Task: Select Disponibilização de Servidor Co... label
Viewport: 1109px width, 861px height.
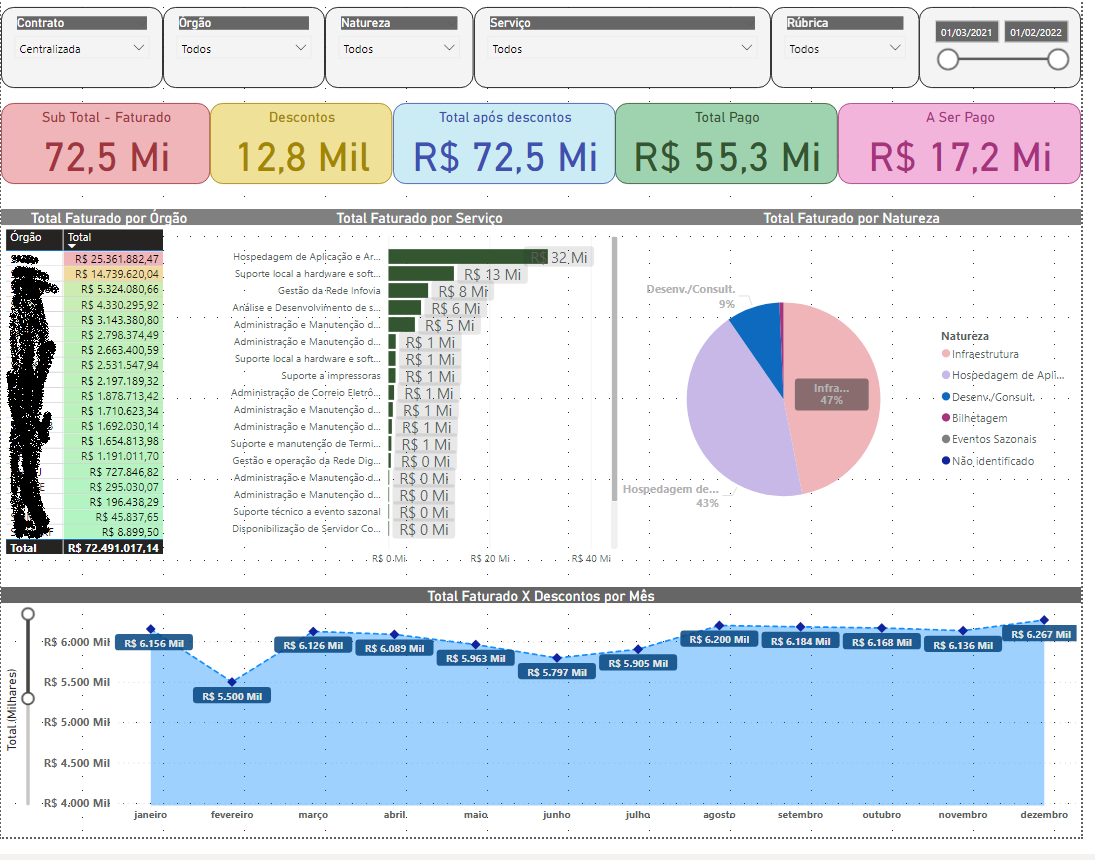Action: pyautogui.click(x=306, y=528)
